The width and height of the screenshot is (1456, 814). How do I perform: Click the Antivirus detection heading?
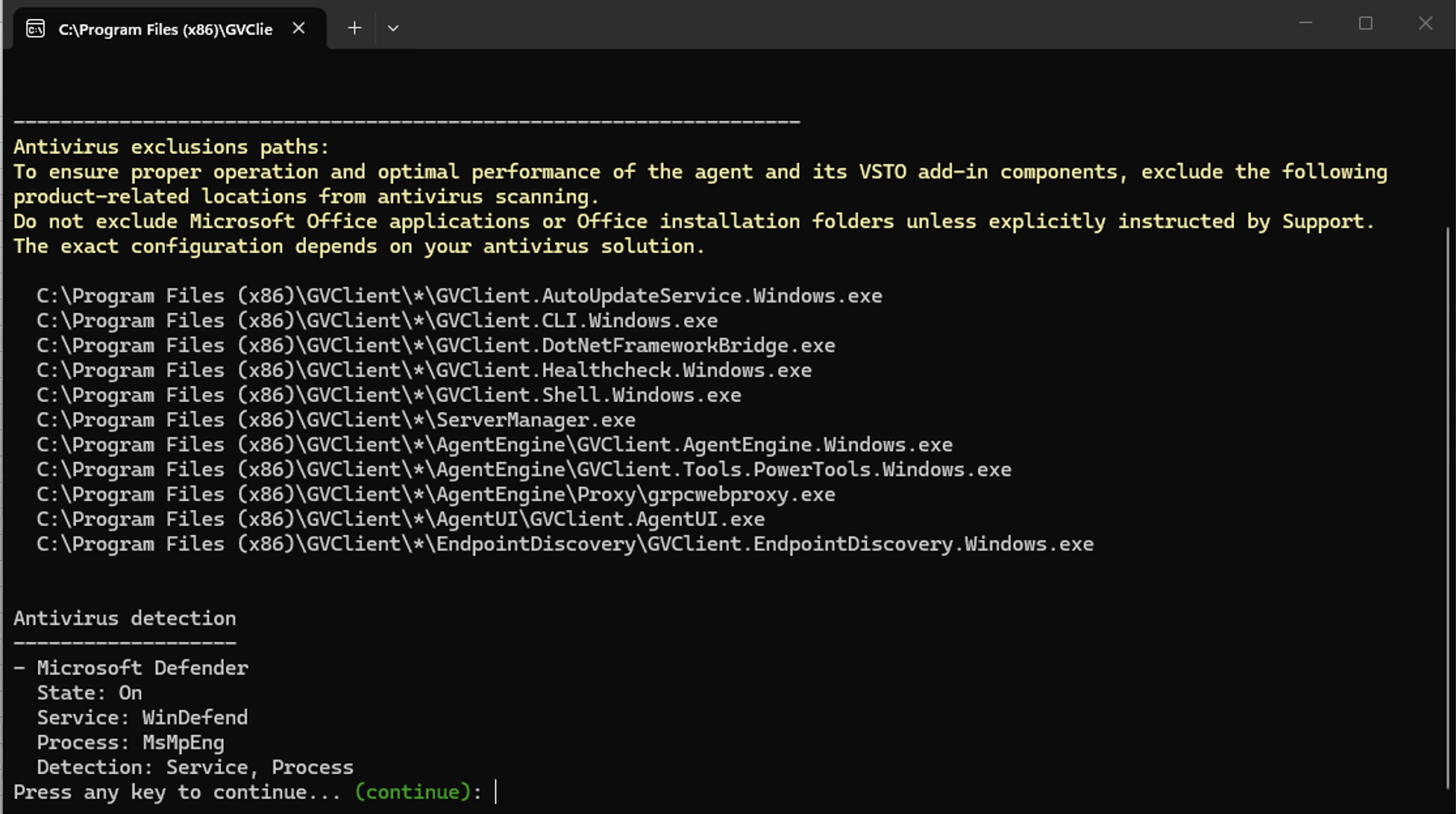coord(125,618)
